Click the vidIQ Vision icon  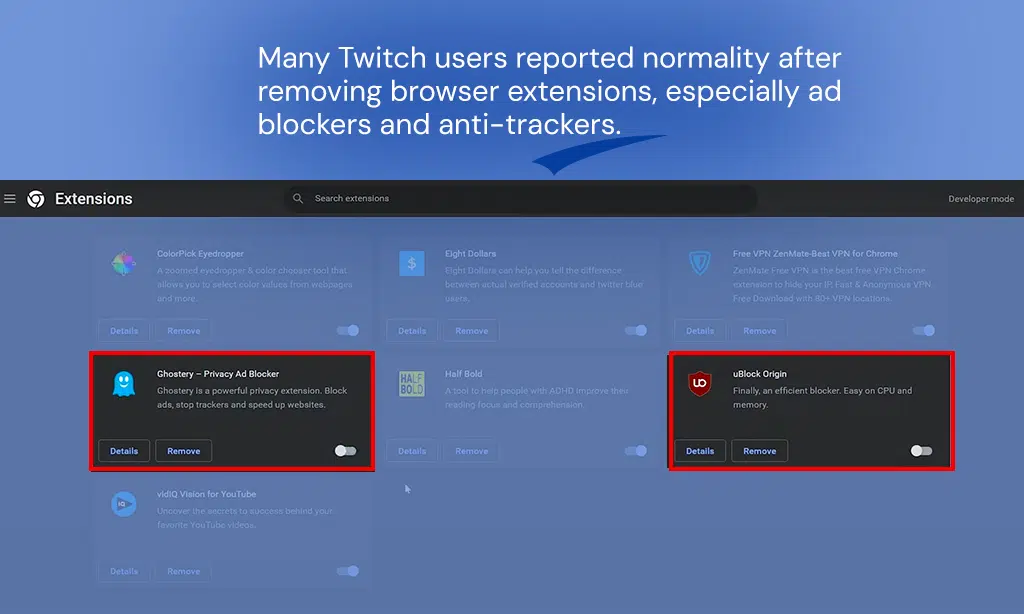coord(123,504)
